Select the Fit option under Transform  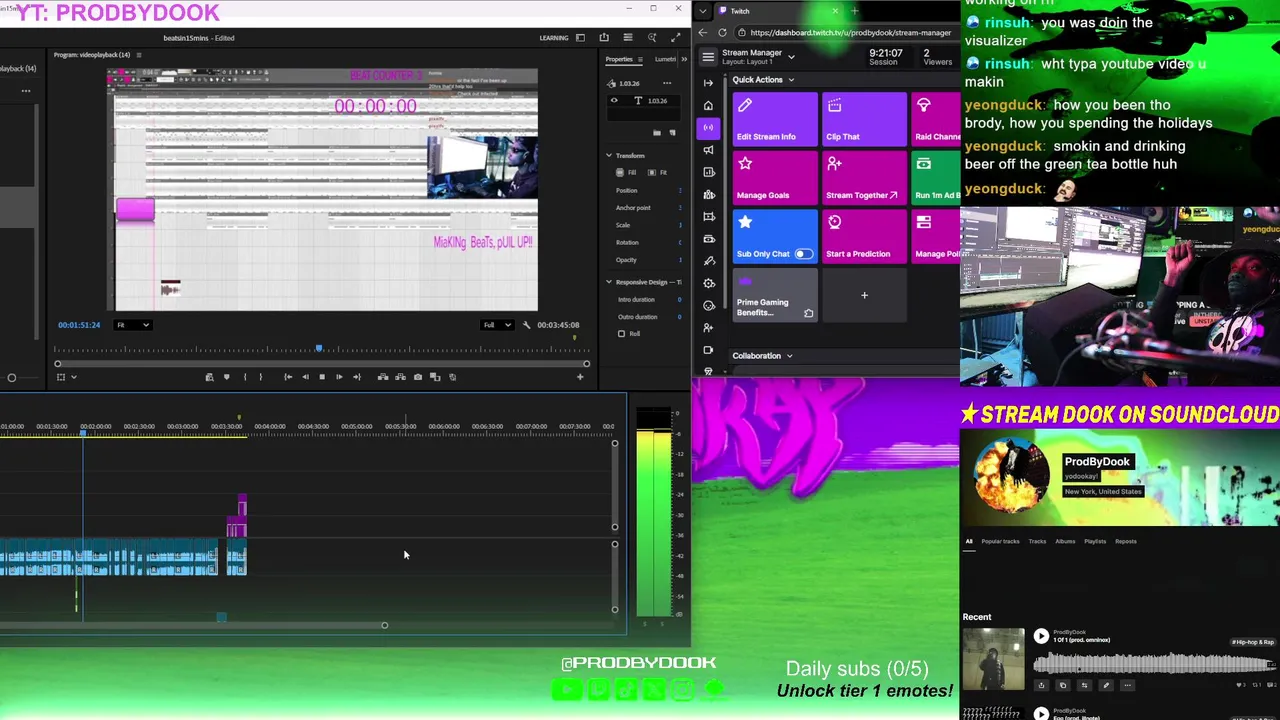(x=657, y=173)
